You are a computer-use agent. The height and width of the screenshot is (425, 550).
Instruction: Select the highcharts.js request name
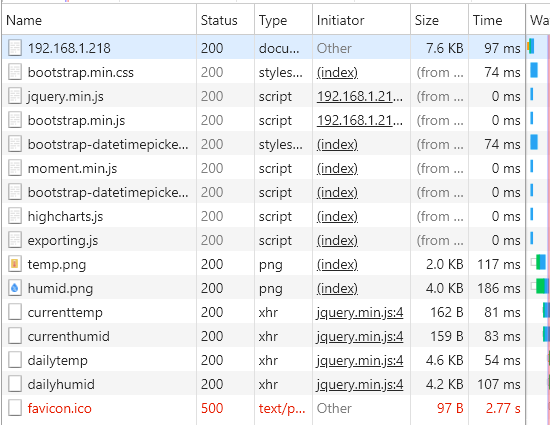pyautogui.click(x=65, y=217)
